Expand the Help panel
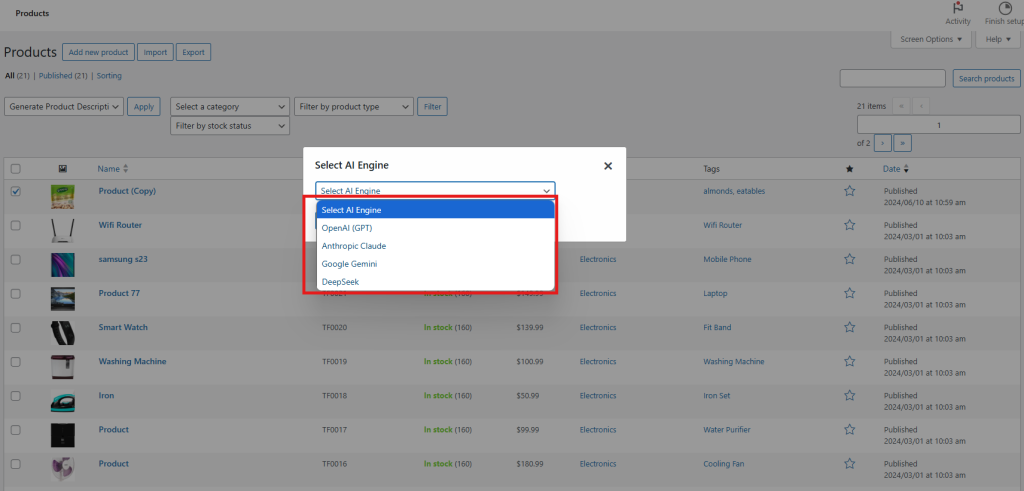1024x491 pixels. [998, 39]
